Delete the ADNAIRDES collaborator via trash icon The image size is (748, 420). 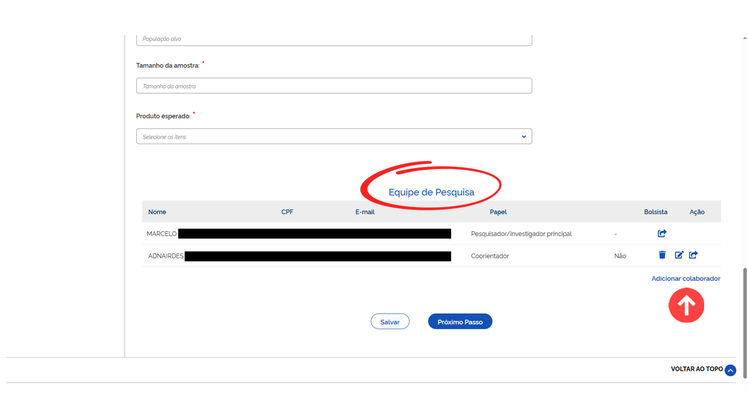click(x=662, y=255)
